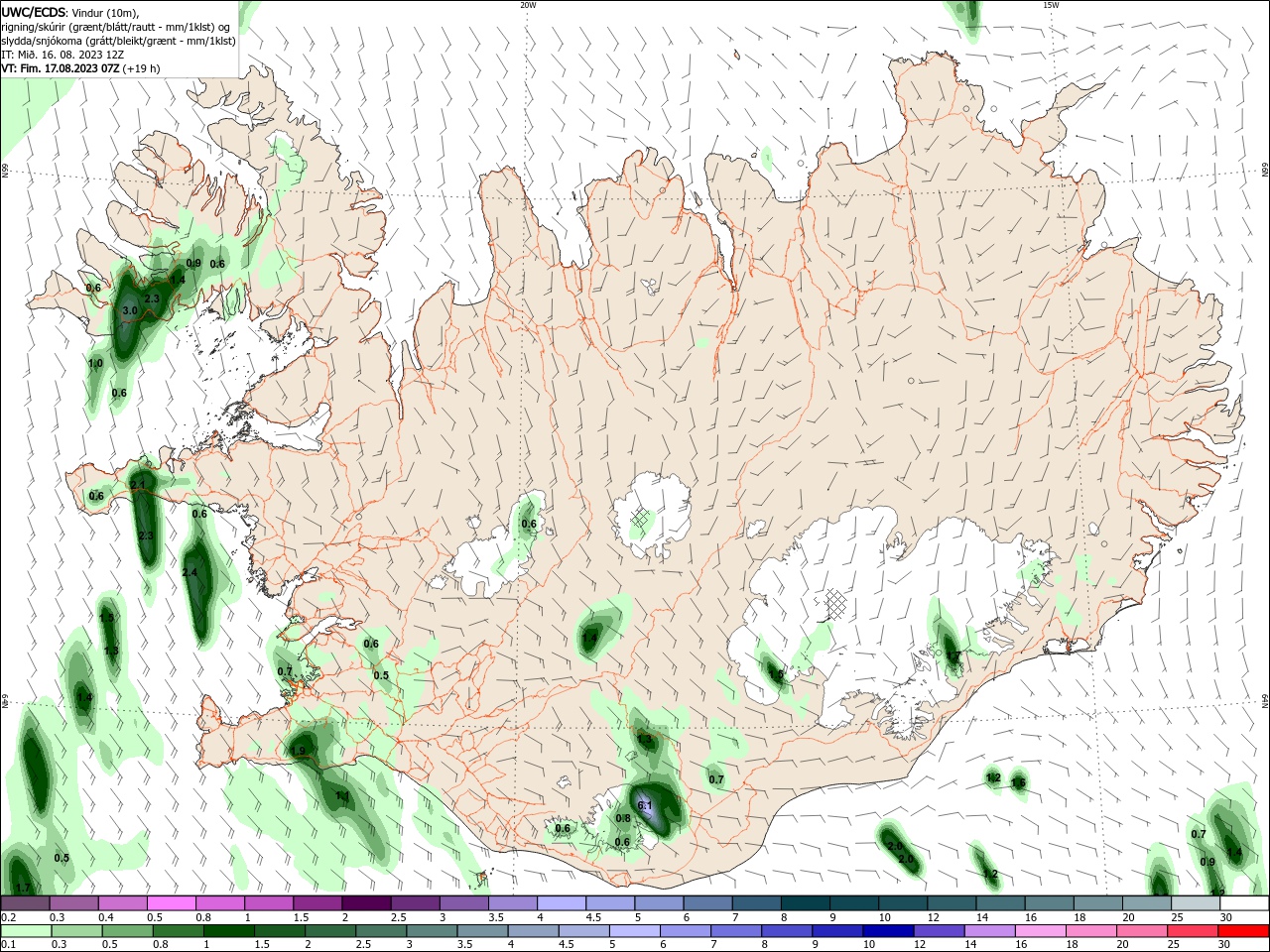Click lavender swatch labeled 4 in upper legend
The height and width of the screenshot is (952, 1270).
pyautogui.click(x=562, y=903)
